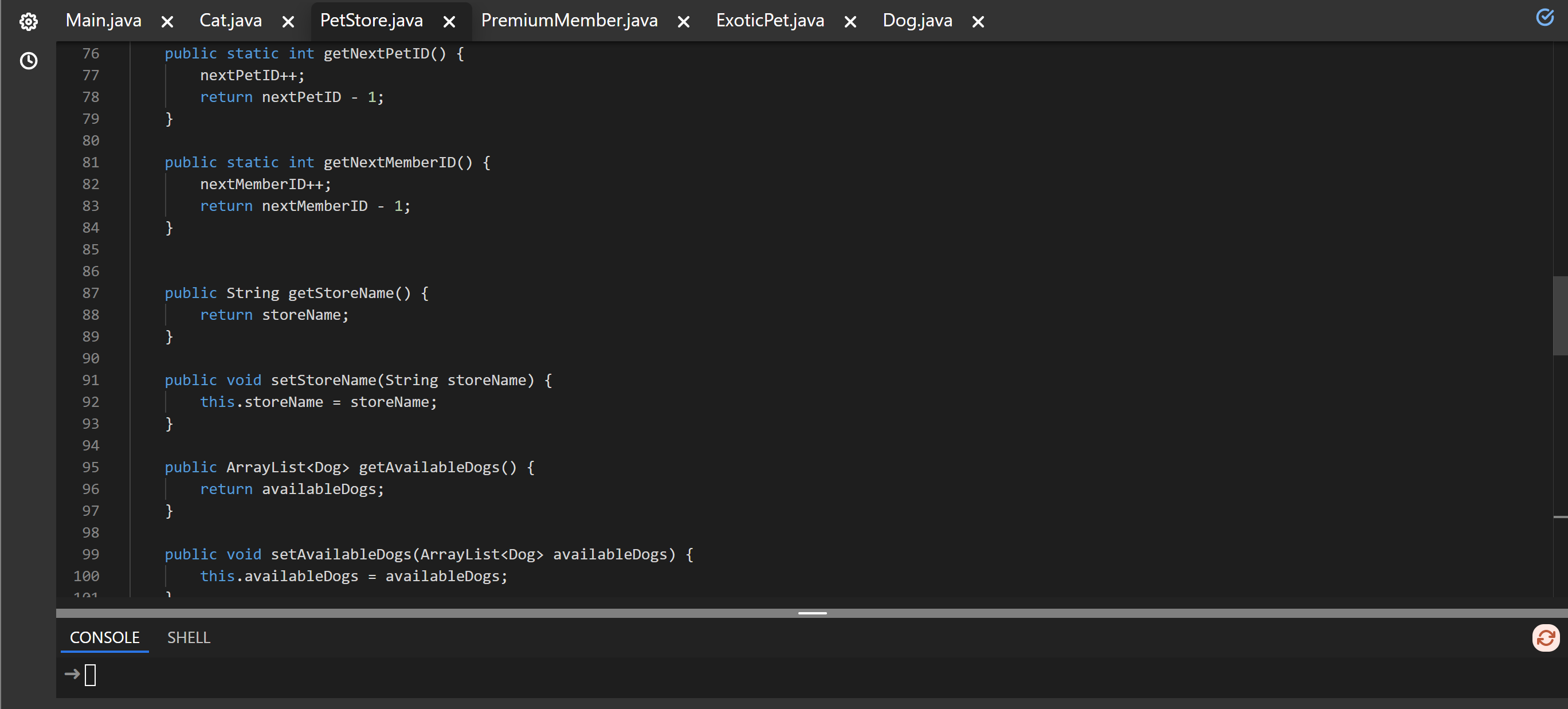Open the settings gear icon

click(28, 22)
